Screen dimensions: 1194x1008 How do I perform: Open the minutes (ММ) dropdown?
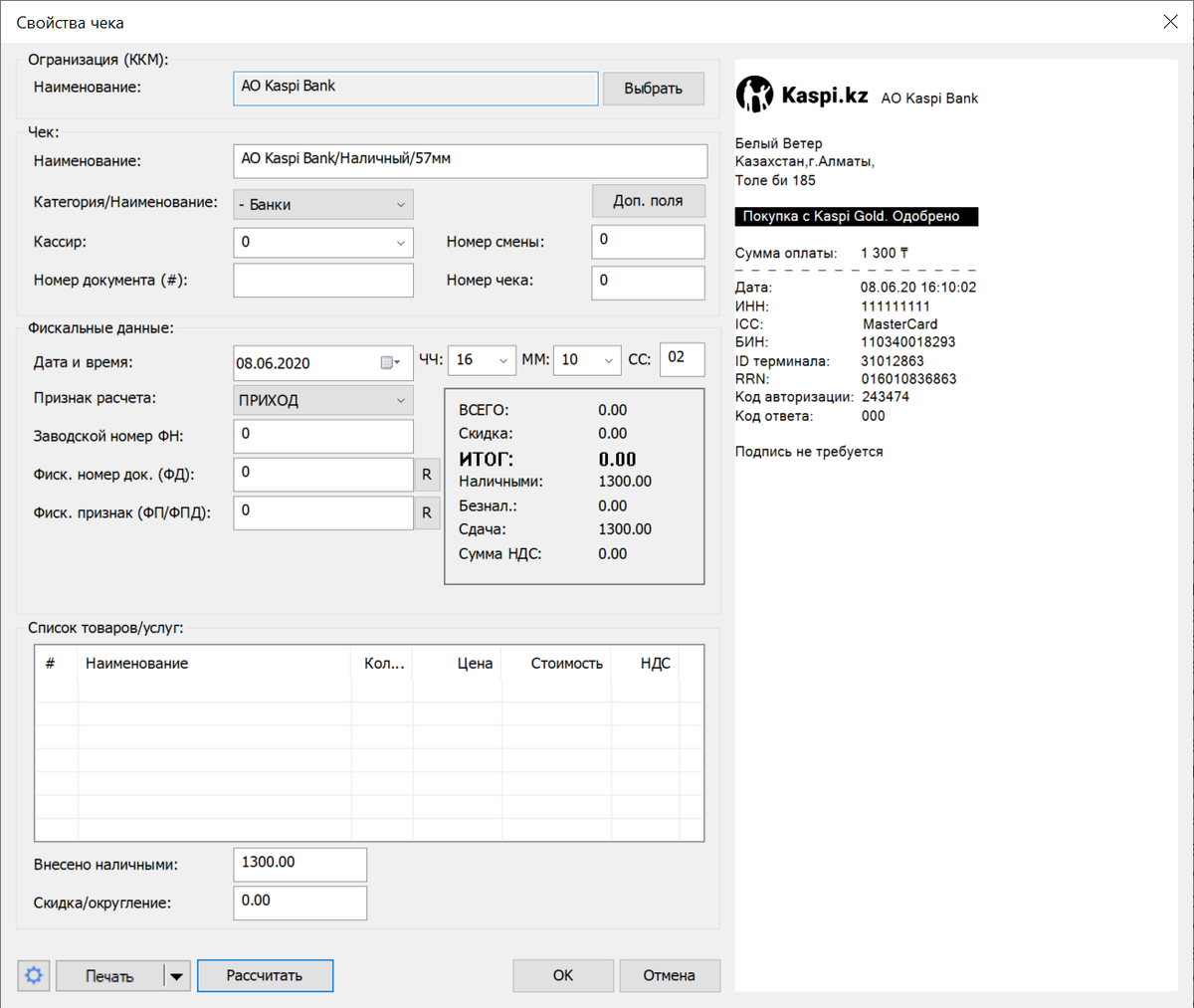pos(609,360)
